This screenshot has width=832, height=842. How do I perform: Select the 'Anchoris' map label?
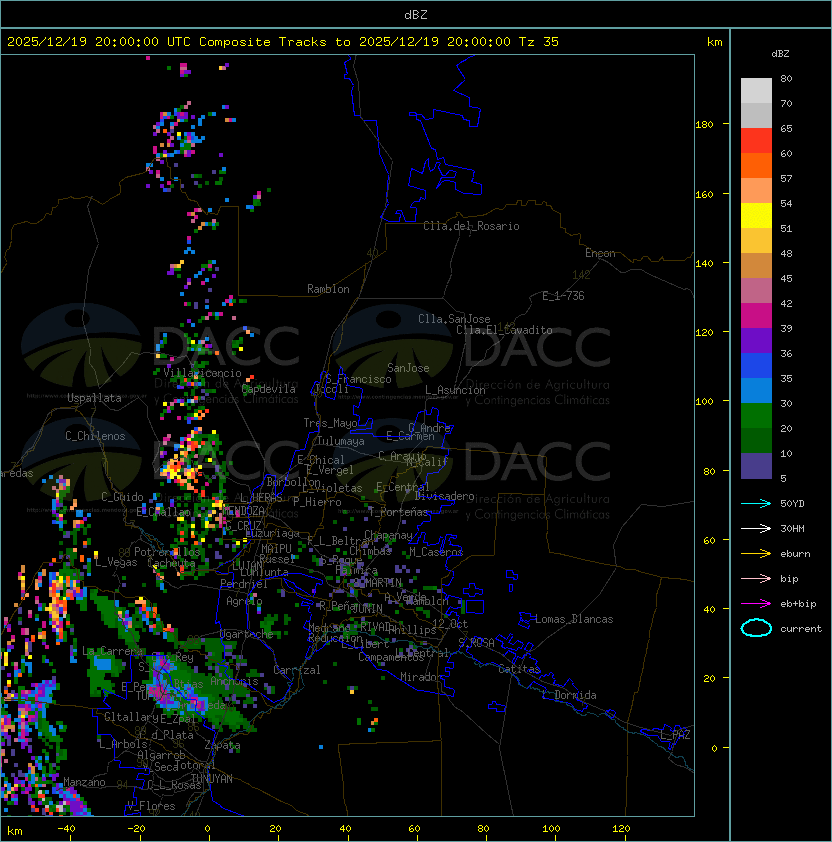[234, 681]
